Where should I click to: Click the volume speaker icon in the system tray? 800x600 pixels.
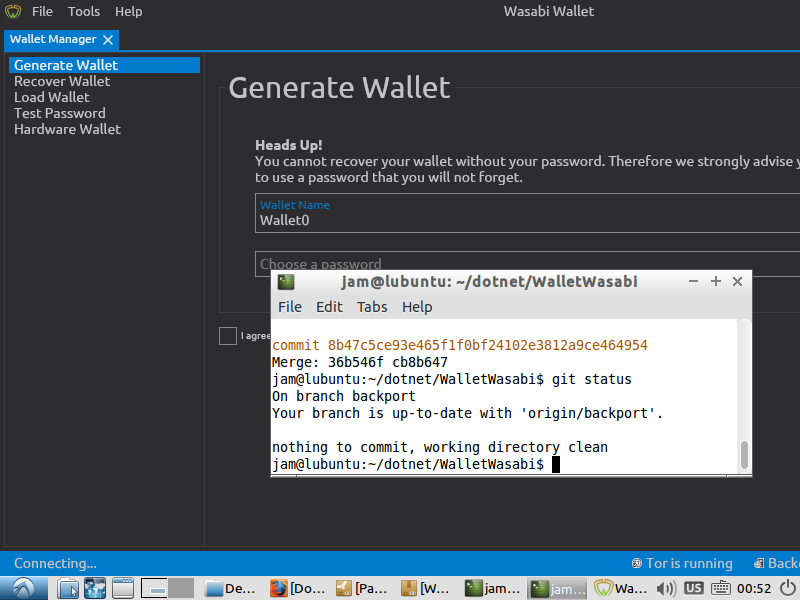(666, 588)
